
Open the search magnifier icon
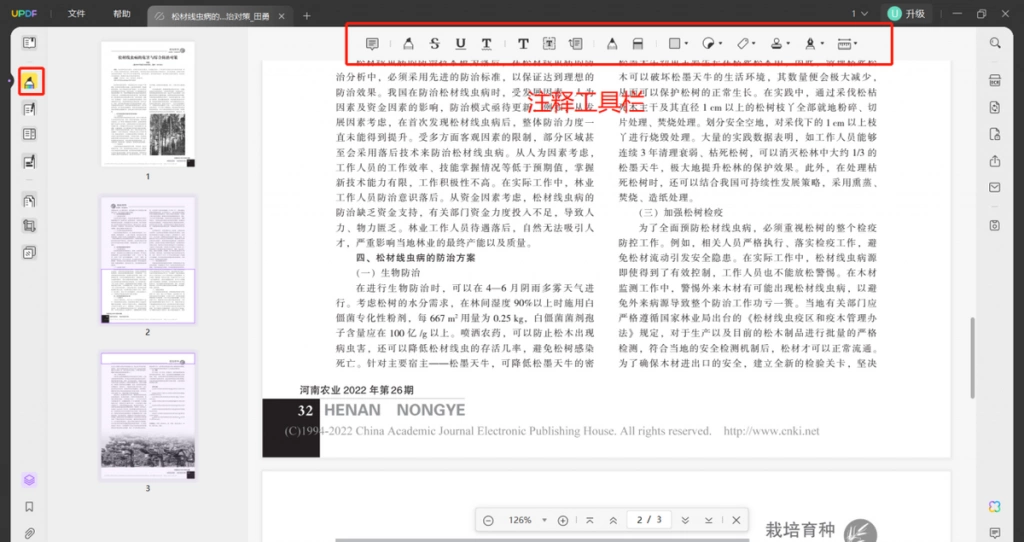(995, 43)
